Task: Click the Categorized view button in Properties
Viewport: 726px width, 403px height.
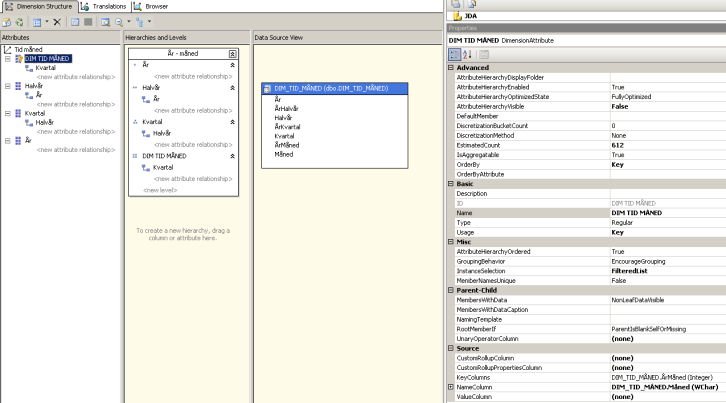Action: (x=455, y=55)
